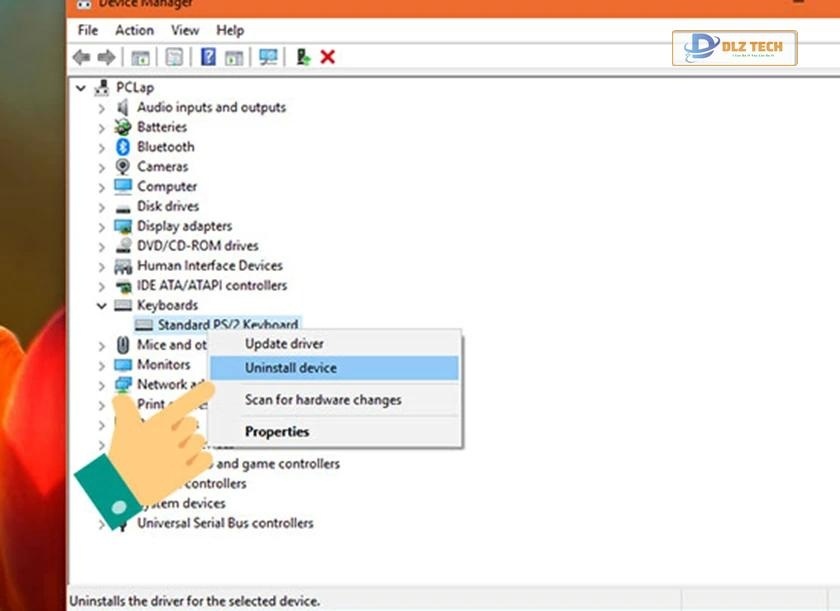Click the Update driver toolbar icon
The height and width of the screenshot is (611, 840).
[303, 57]
